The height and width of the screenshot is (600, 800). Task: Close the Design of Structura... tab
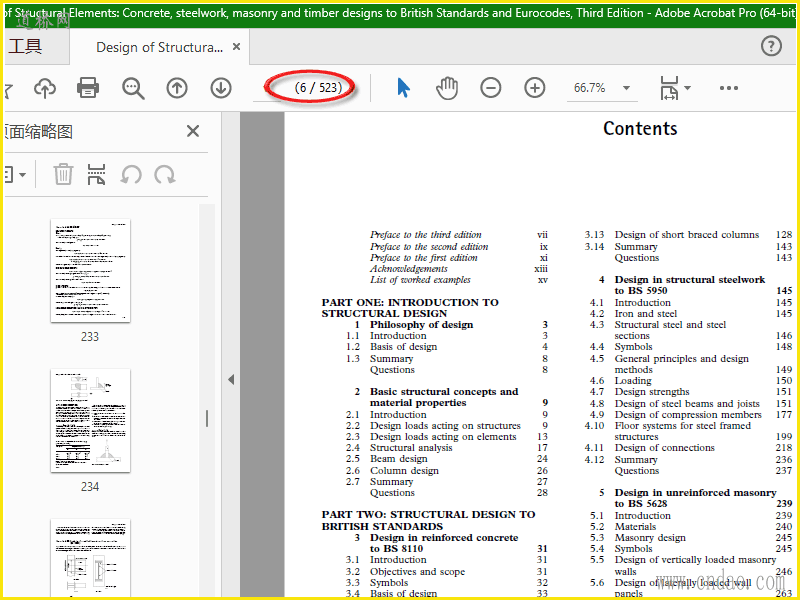click(x=236, y=46)
